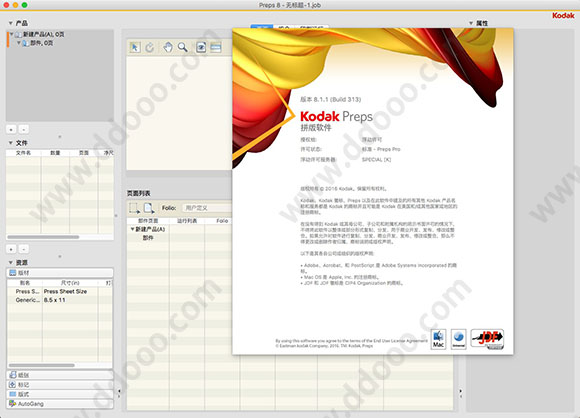Collapse the 资源 panel triangle
This screenshot has height=418, width=580.
pos(10,263)
